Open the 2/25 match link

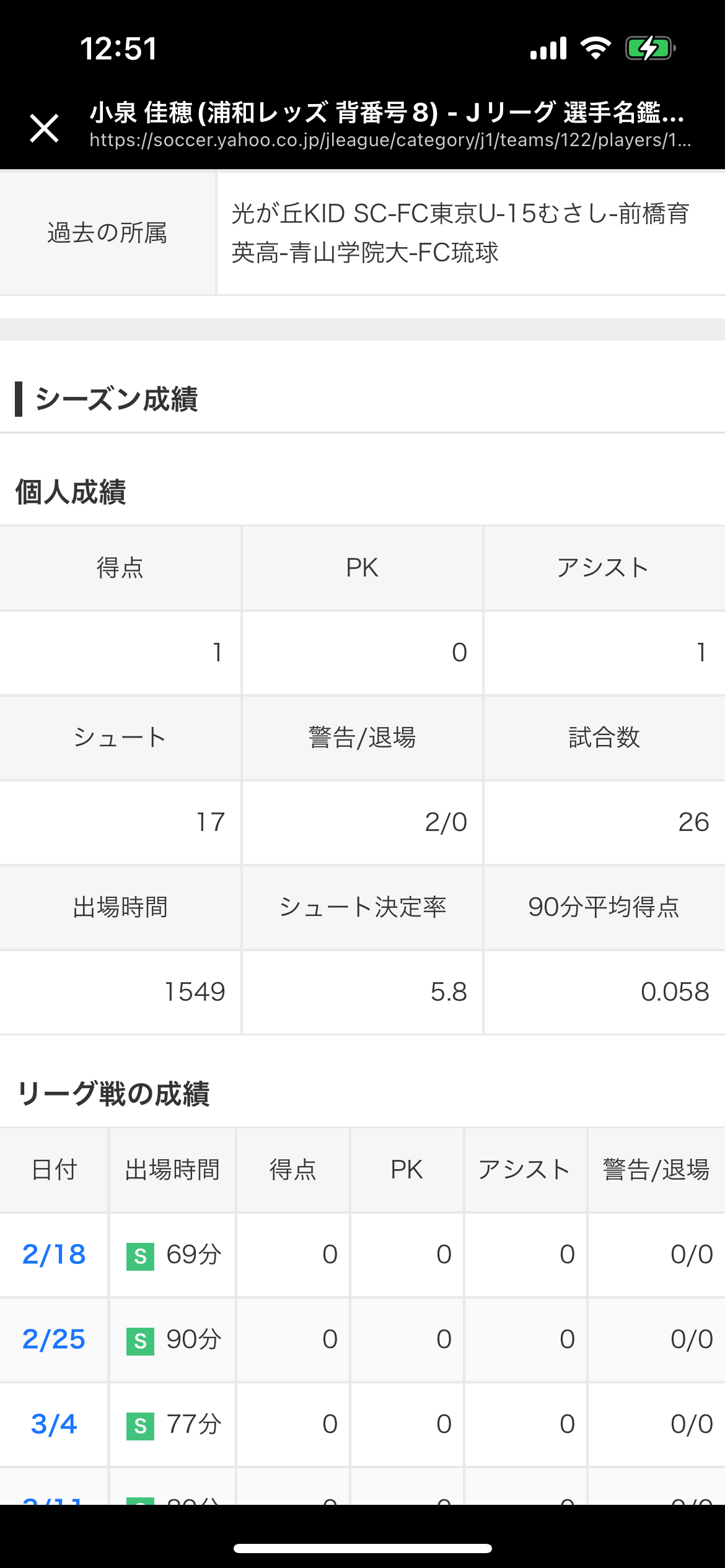click(x=54, y=1339)
